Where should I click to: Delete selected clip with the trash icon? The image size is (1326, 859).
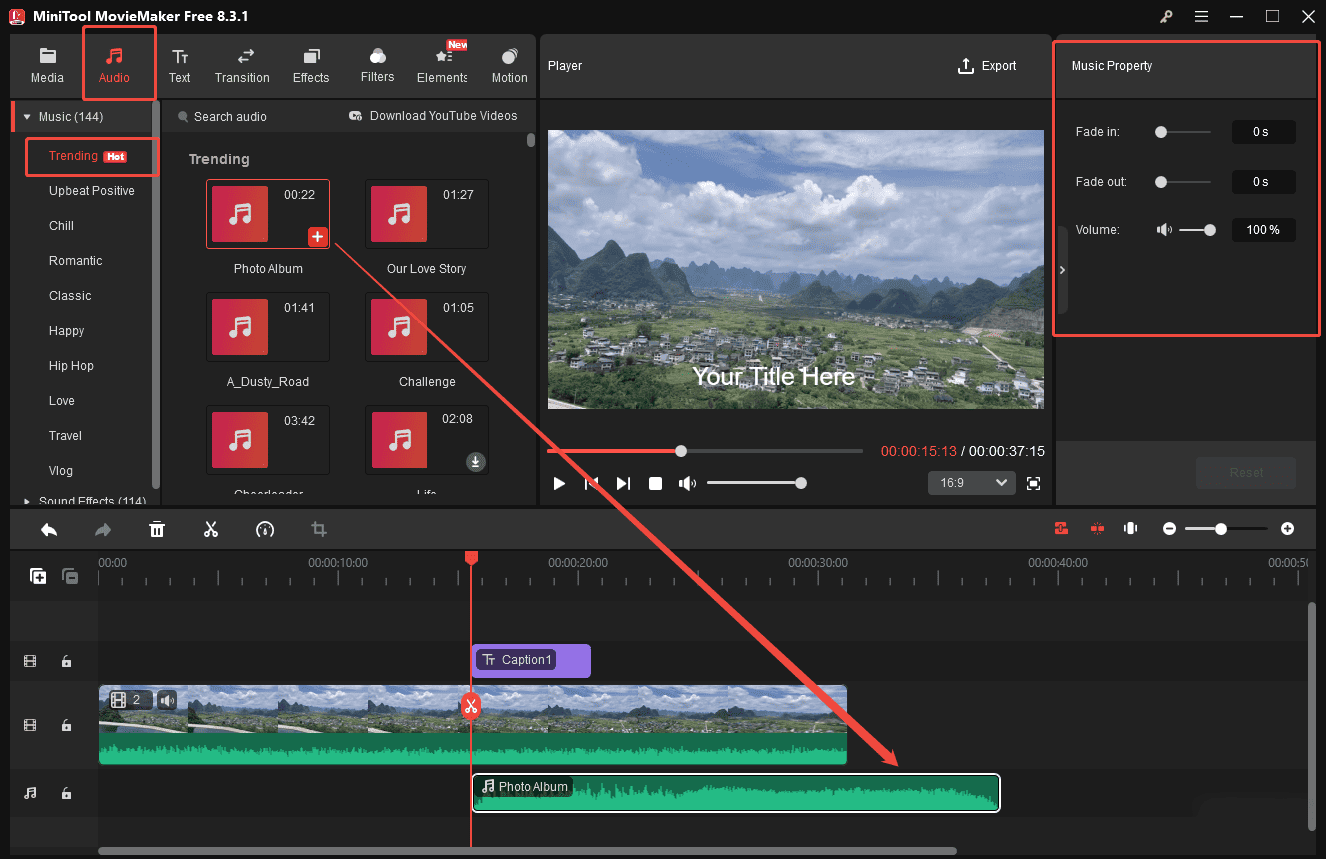[157, 528]
